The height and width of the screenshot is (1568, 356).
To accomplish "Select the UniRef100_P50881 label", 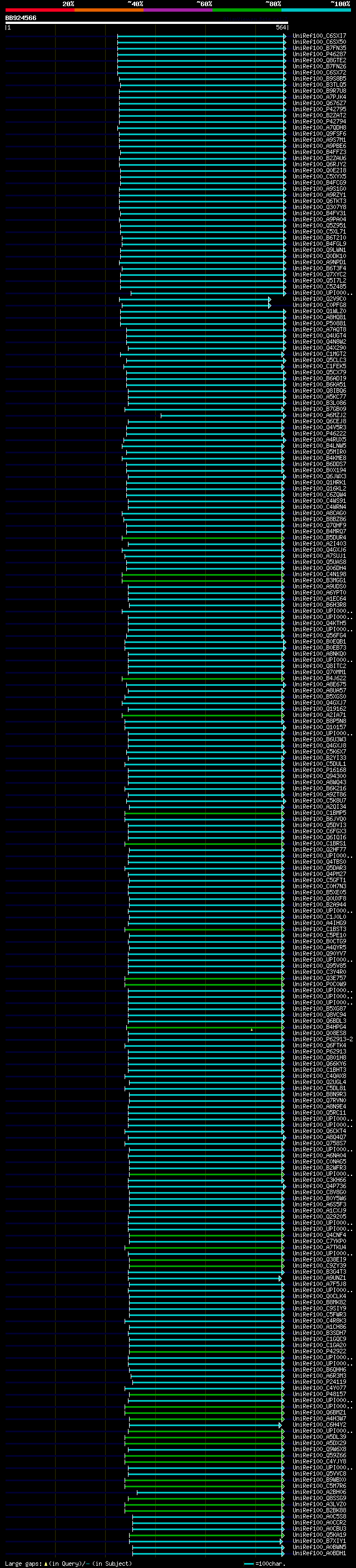I will (319, 323).
